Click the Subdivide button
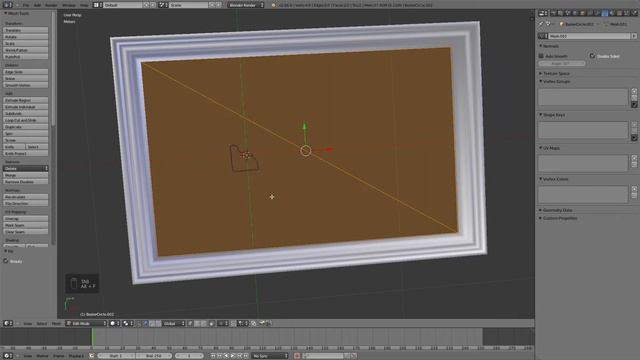 click(26, 113)
